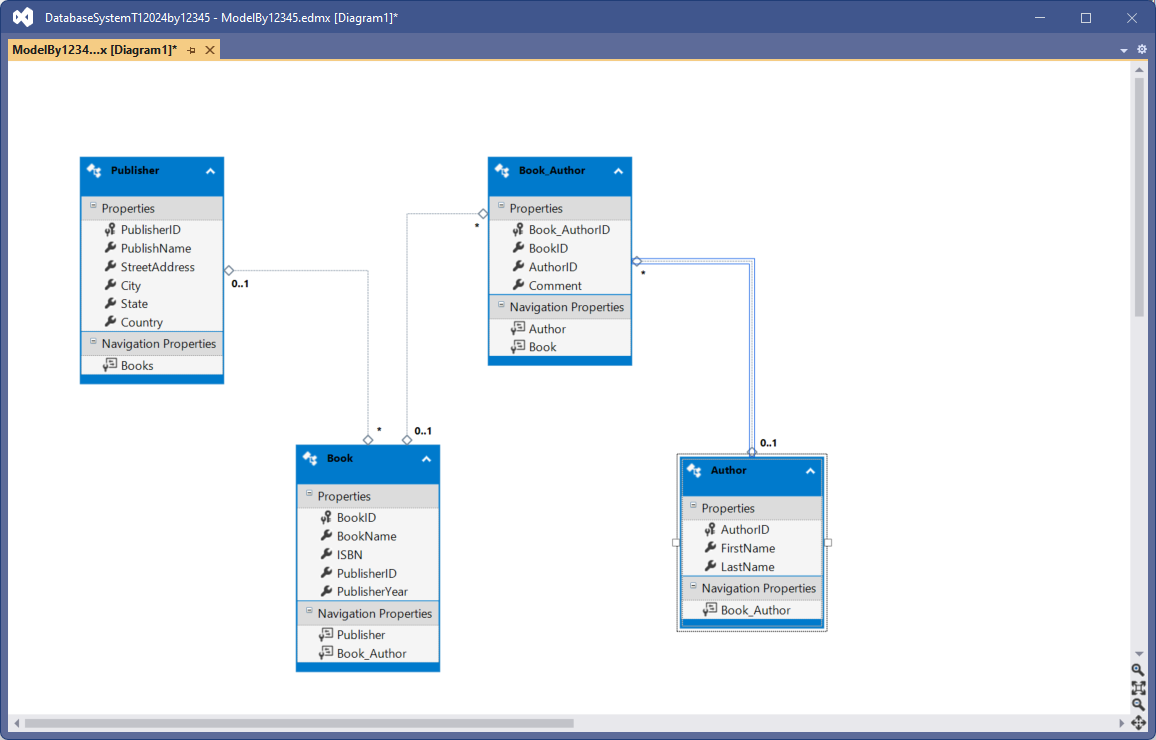Click the zoom in magnifier icon
The height and width of the screenshot is (740, 1156).
pos(1138,670)
